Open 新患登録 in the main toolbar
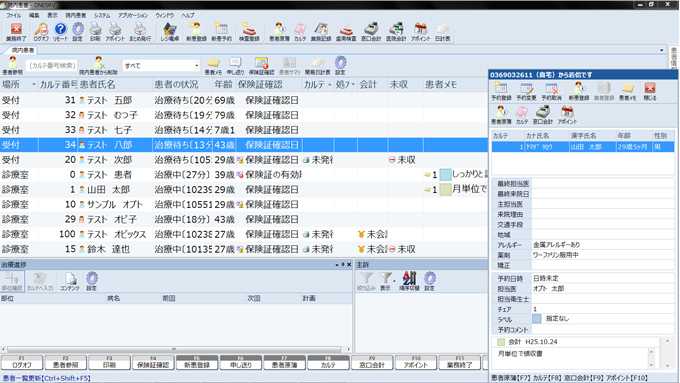The width and height of the screenshot is (680, 383). click(196, 32)
